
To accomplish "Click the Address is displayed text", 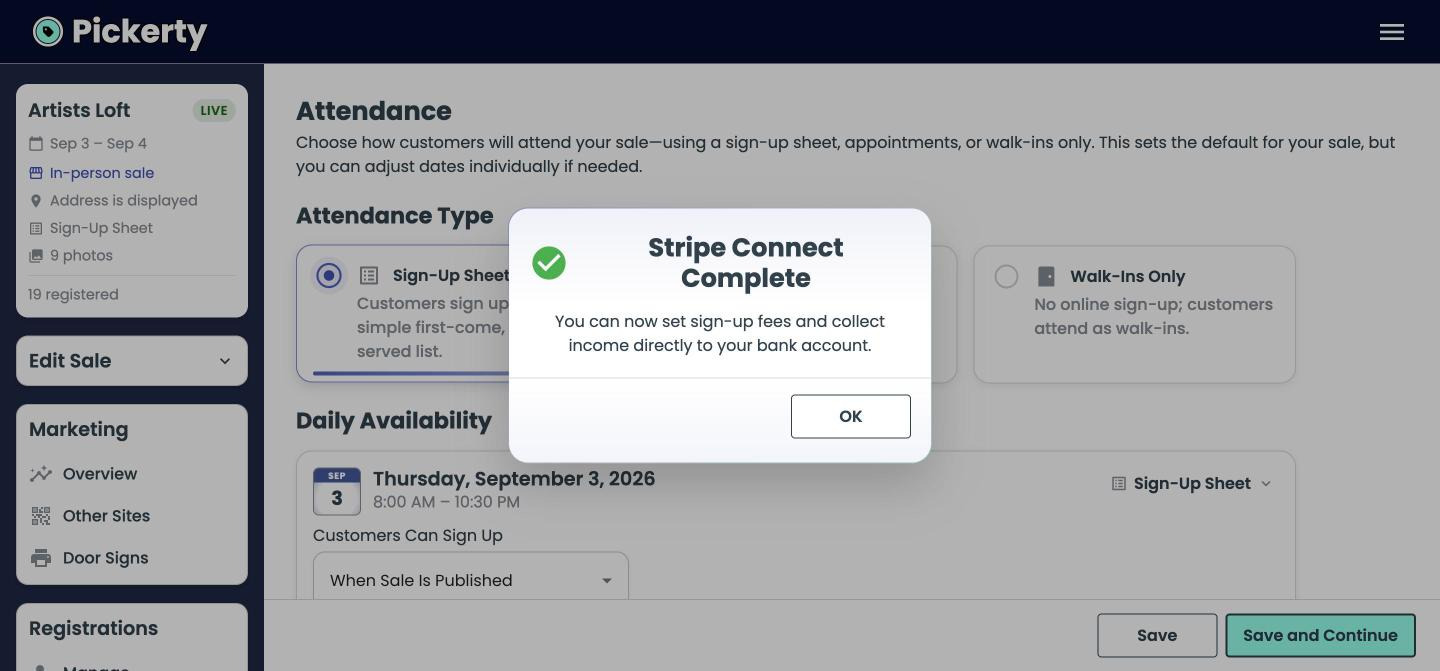I will [x=124, y=201].
